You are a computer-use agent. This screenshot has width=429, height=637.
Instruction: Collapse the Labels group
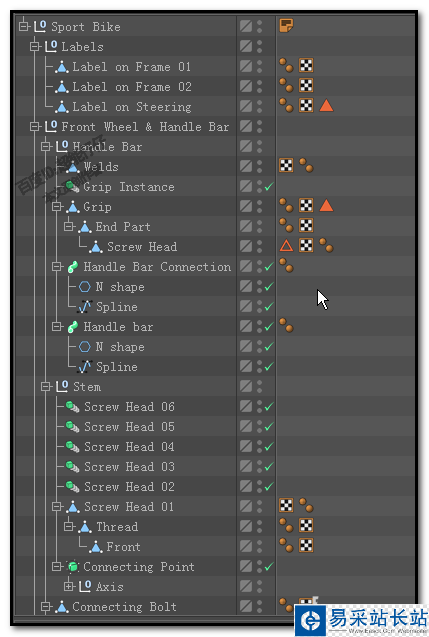(35, 46)
